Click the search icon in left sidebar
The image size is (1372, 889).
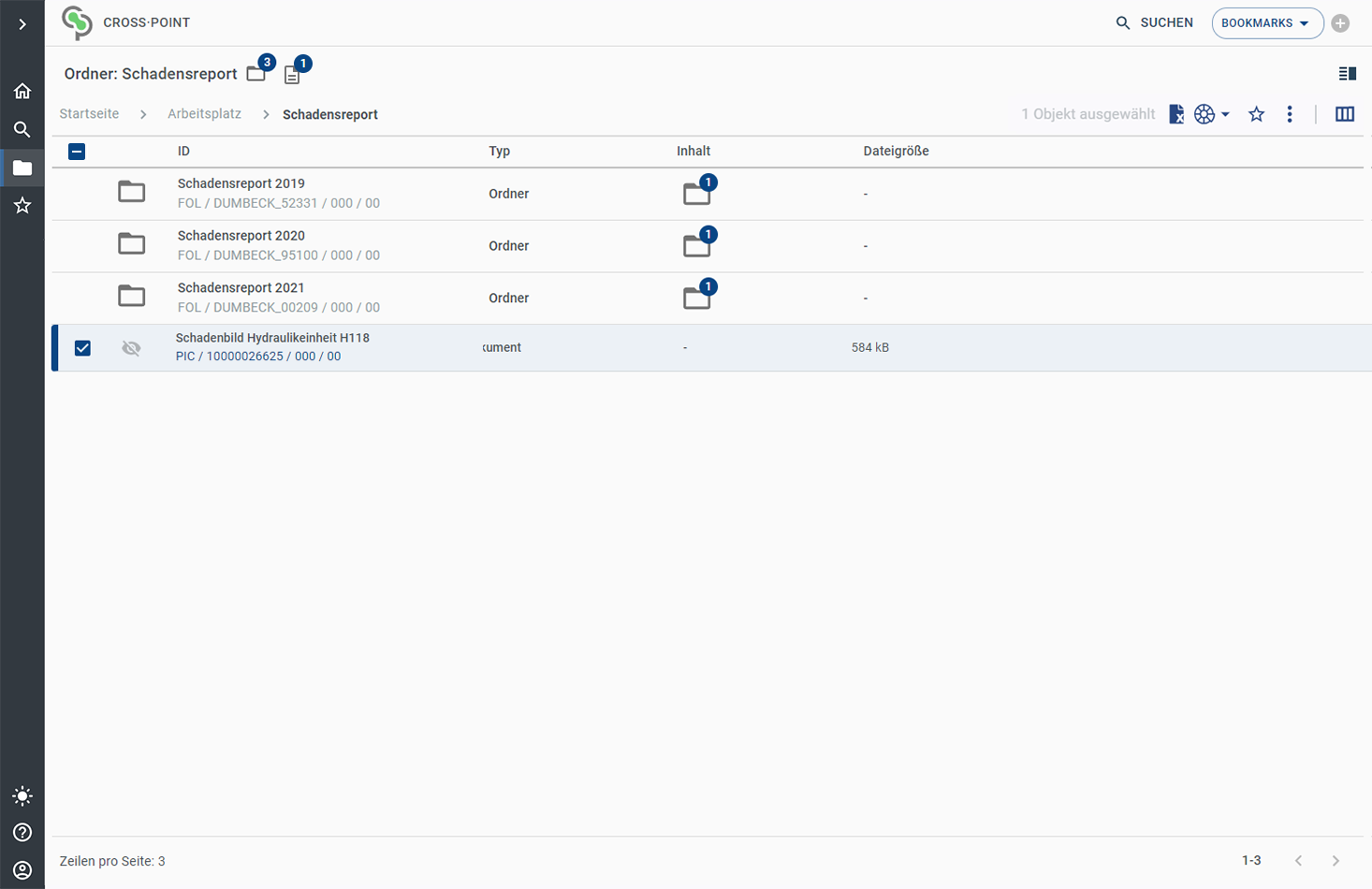pos(22,129)
